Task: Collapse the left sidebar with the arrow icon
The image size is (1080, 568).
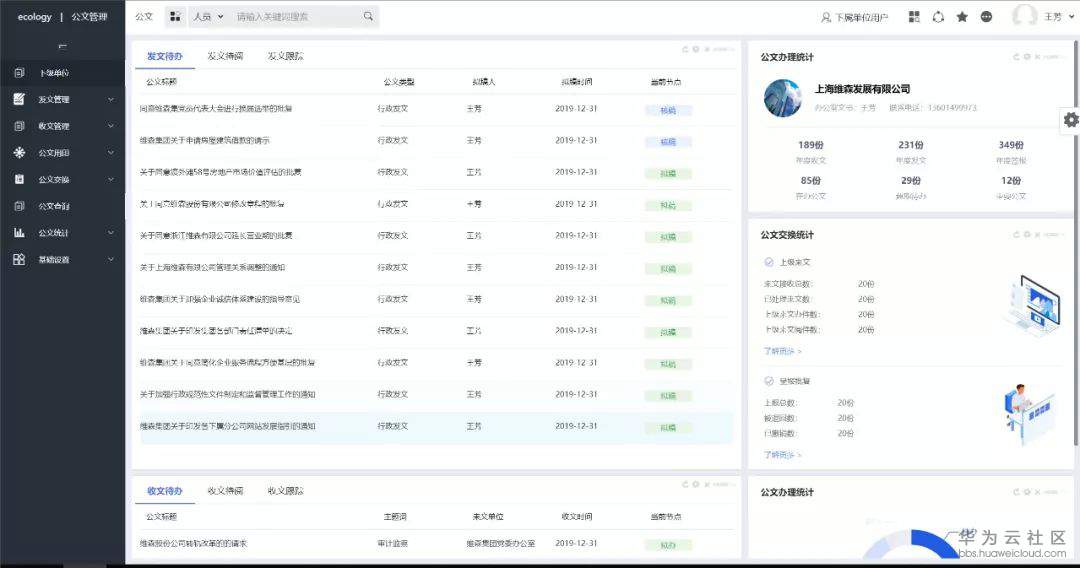Action: point(62,46)
